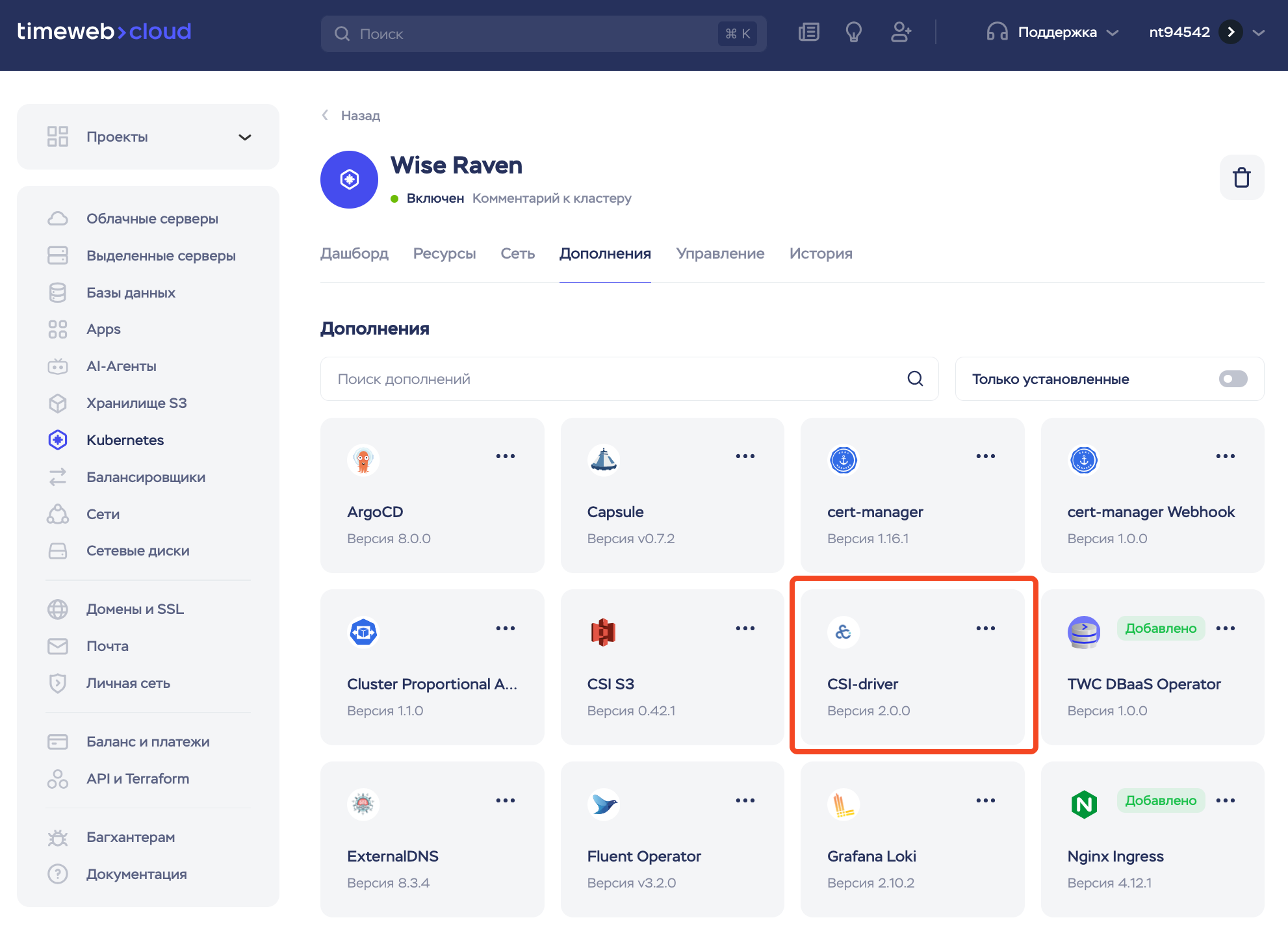The image size is (1288, 933).
Task: Click the Сети network icon
Action: pyautogui.click(x=58, y=514)
